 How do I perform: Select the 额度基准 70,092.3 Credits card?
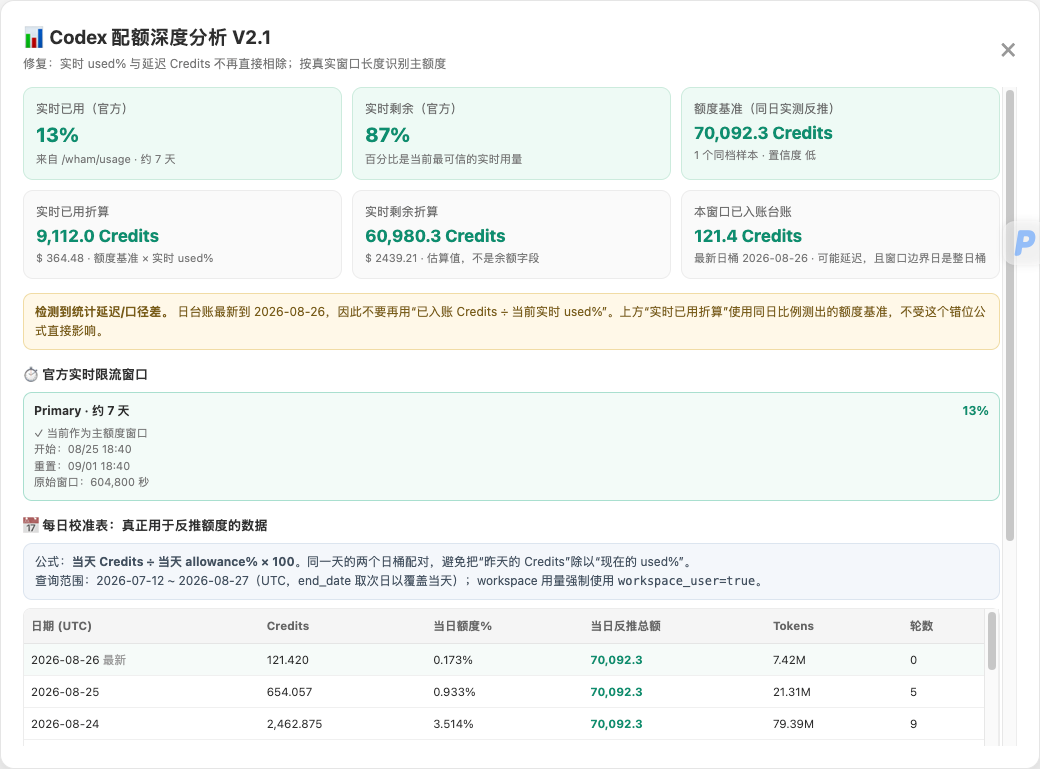pyautogui.click(x=840, y=133)
